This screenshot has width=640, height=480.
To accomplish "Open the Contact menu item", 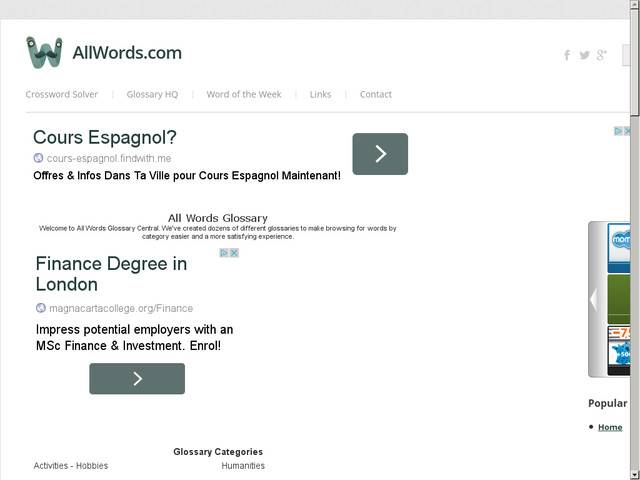I will click(x=376, y=94).
